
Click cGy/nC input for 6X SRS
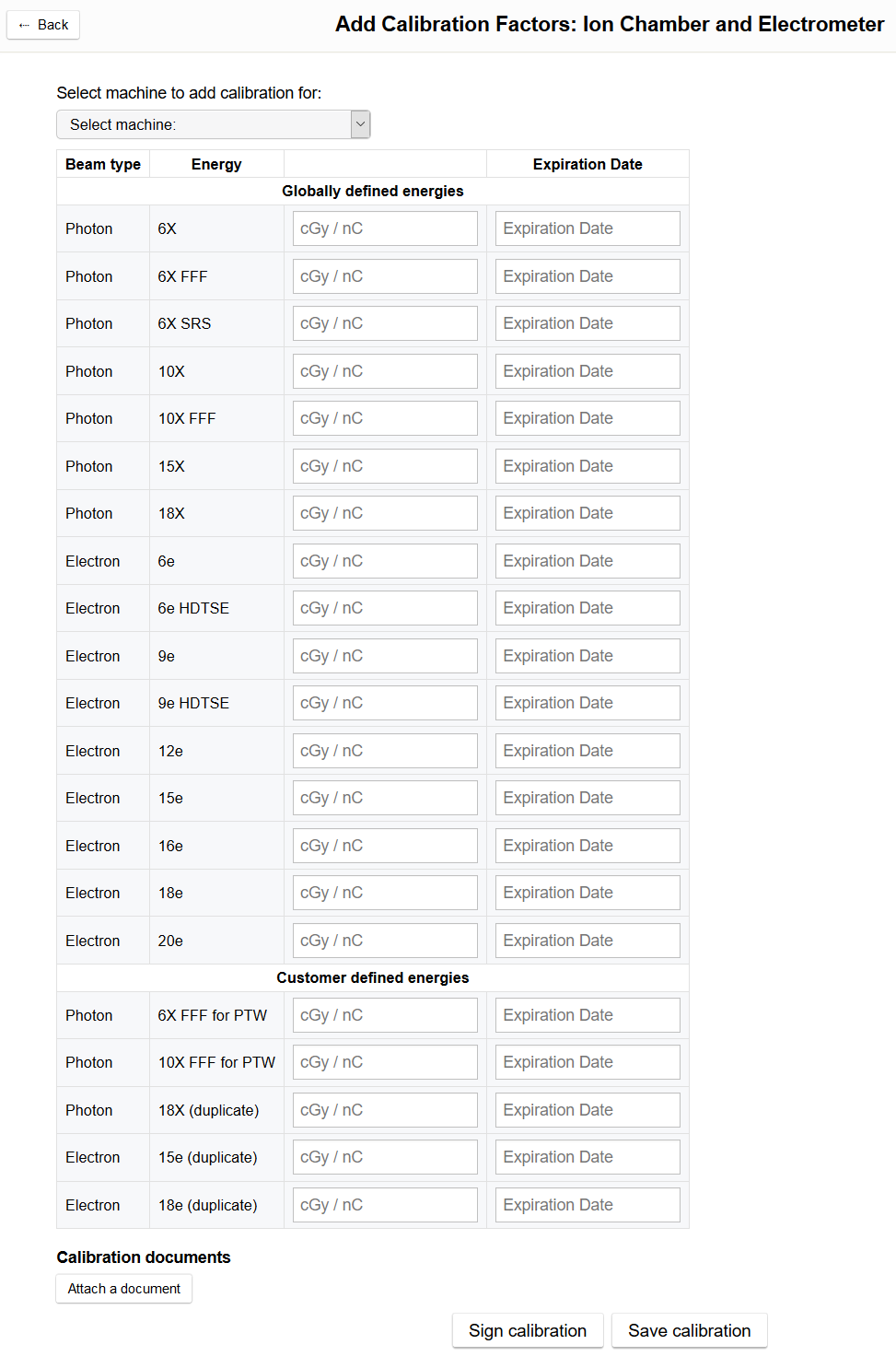click(385, 323)
